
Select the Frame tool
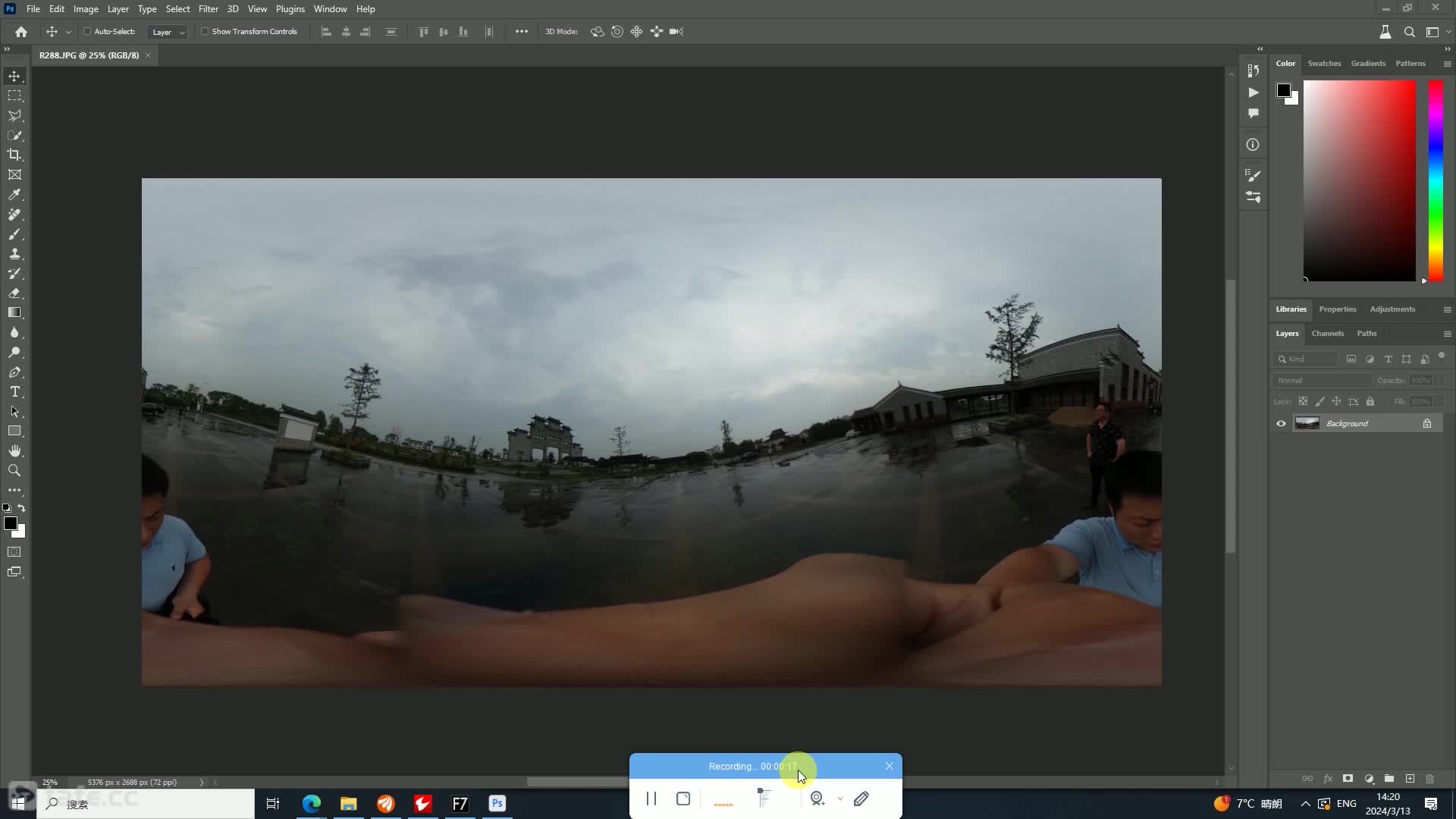click(14, 174)
